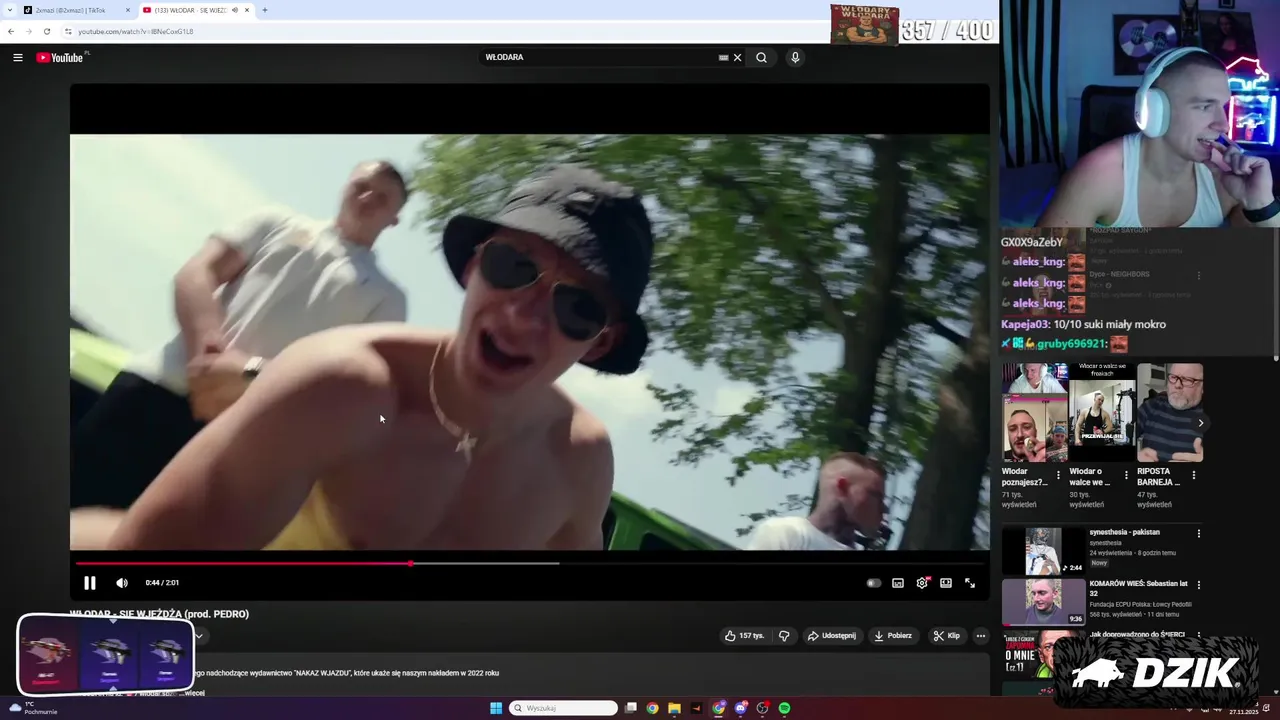Open Task View on the taskbar
Viewport: 1280px width, 720px height.
click(631, 708)
